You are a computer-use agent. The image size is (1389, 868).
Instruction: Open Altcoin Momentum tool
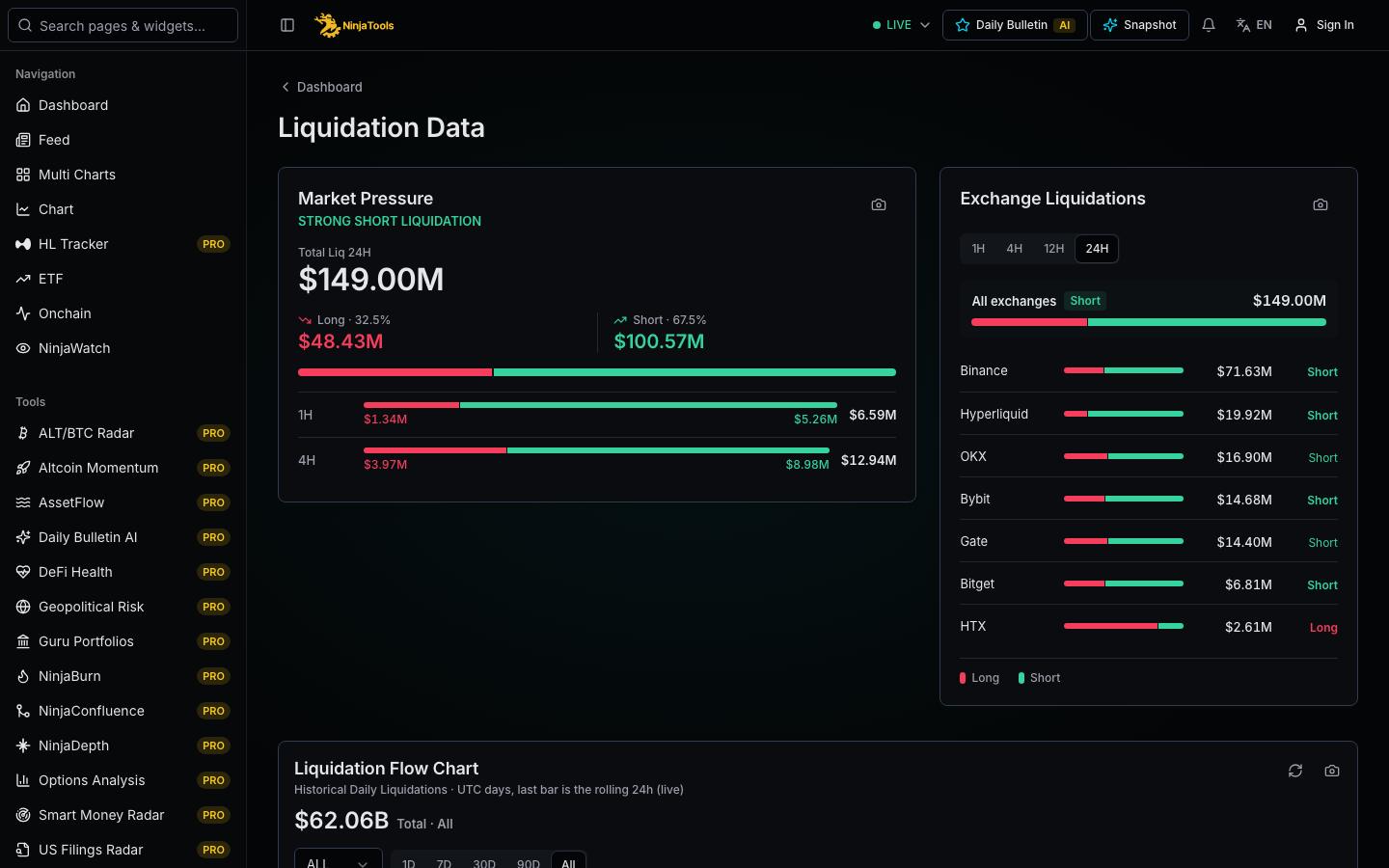point(123,468)
